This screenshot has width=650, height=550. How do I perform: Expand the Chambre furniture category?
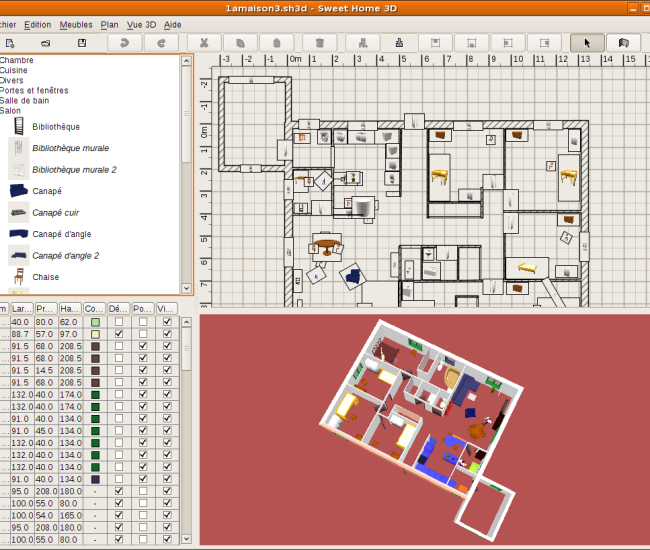(17, 60)
